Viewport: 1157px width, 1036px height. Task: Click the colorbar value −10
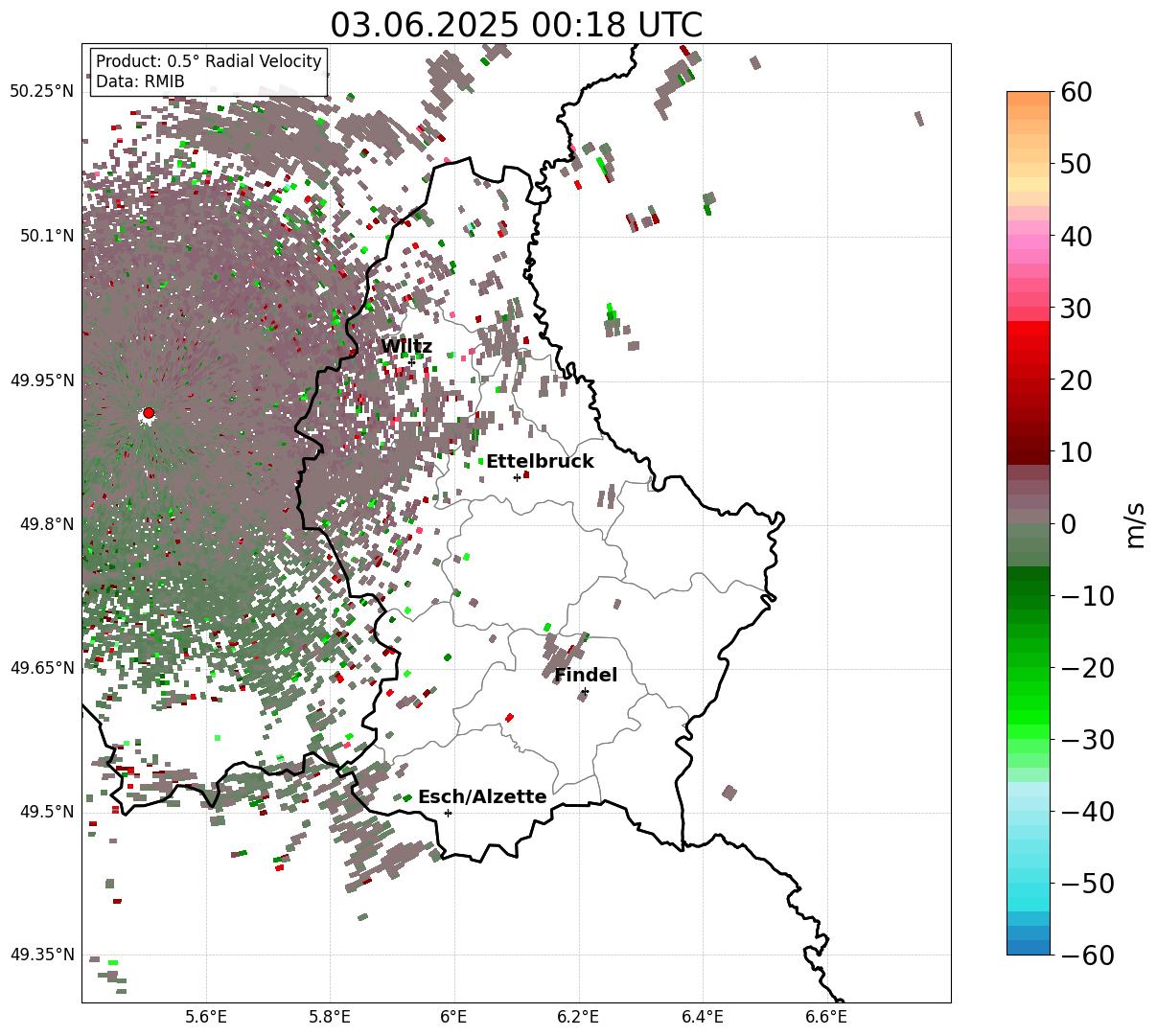coord(1087,596)
